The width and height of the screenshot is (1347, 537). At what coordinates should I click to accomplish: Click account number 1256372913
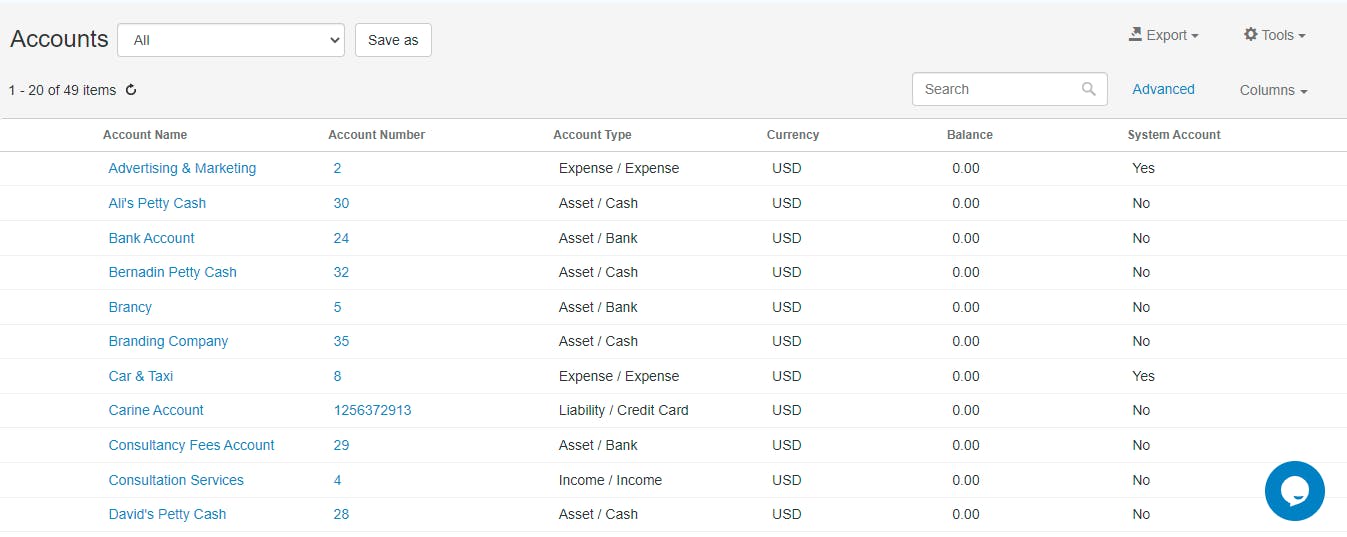click(372, 410)
